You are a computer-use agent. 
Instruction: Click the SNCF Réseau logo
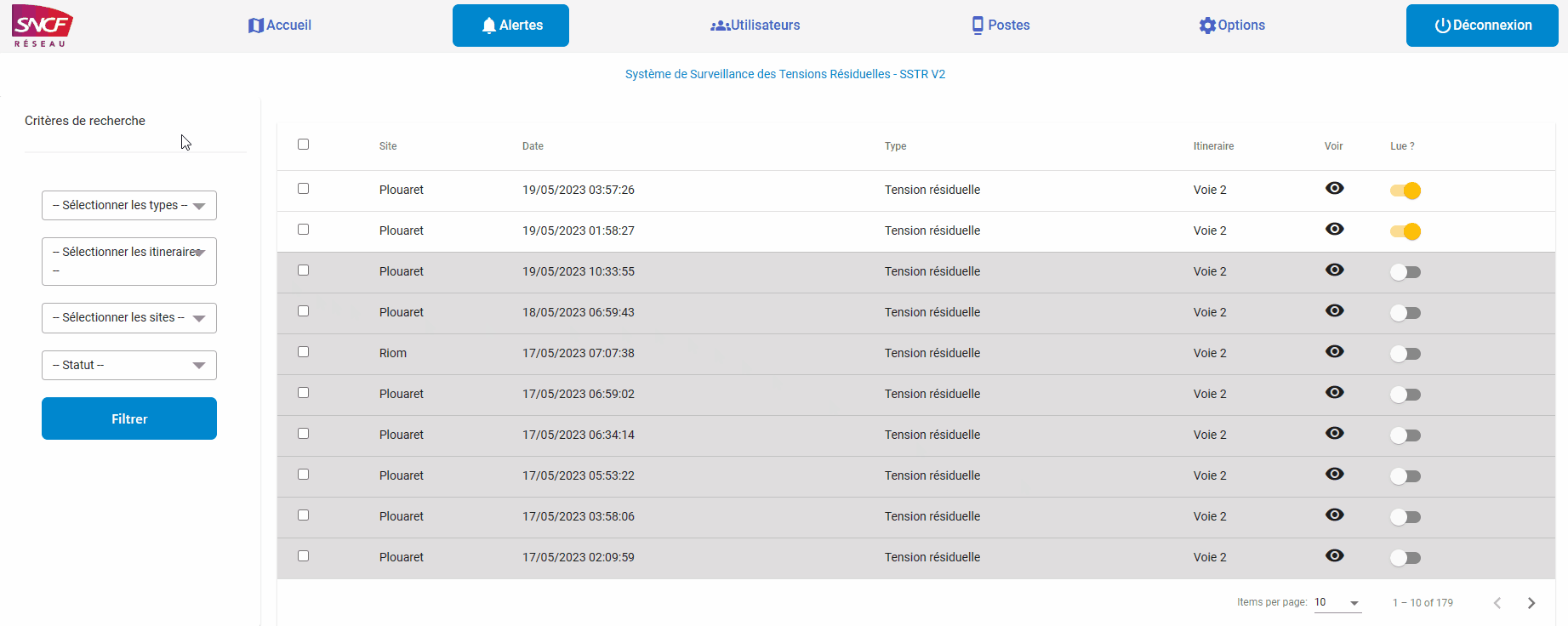click(x=42, y=26)
